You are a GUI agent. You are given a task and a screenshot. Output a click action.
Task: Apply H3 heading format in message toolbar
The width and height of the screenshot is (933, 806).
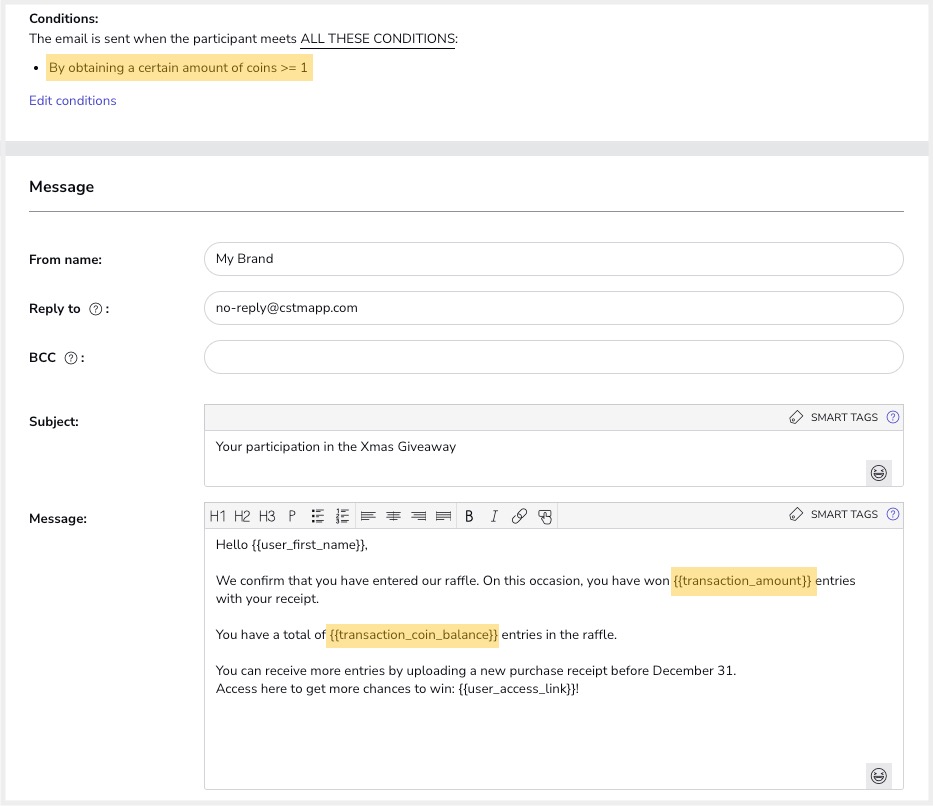267,516
